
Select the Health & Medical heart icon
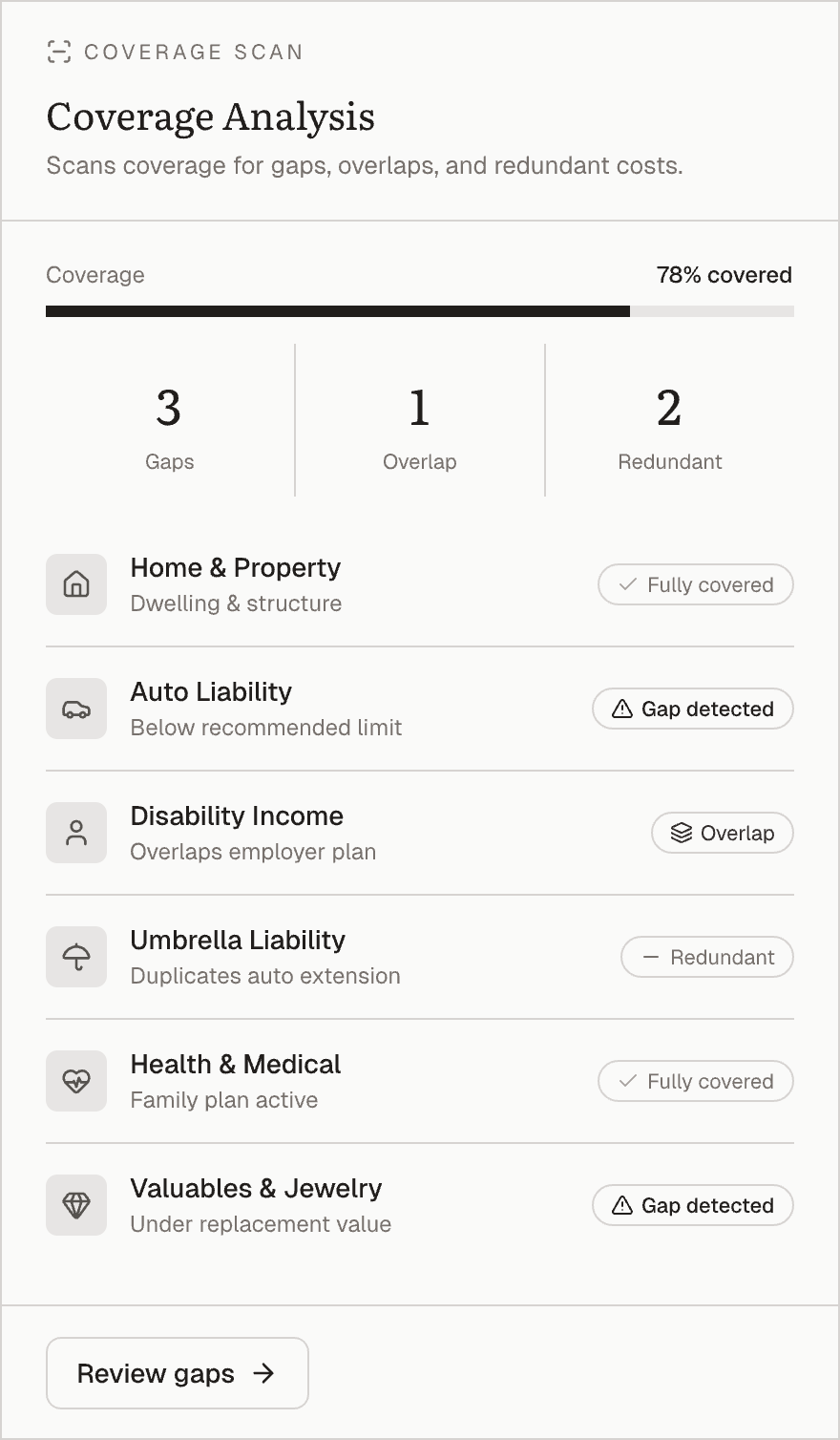coord(76,1081)
